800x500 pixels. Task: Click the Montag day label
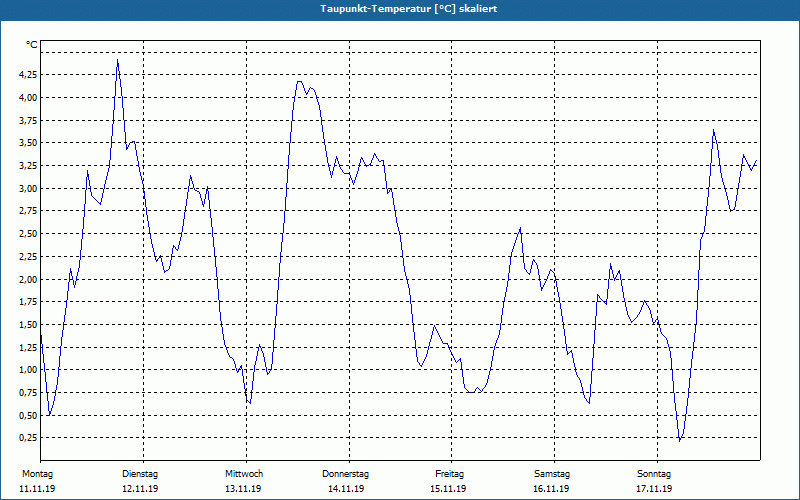(37, 474)
